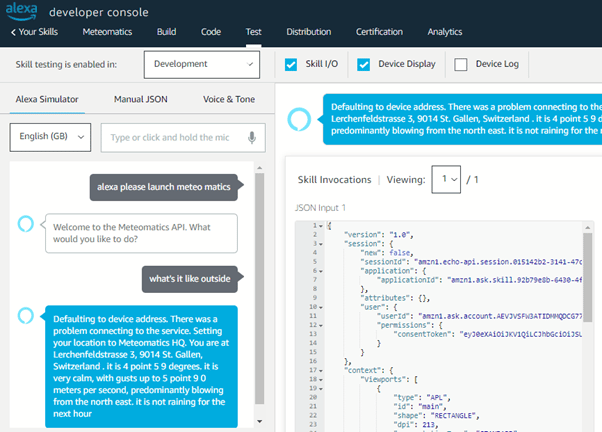
Task: Click the JSON Input 1 label
Action: 320,208
